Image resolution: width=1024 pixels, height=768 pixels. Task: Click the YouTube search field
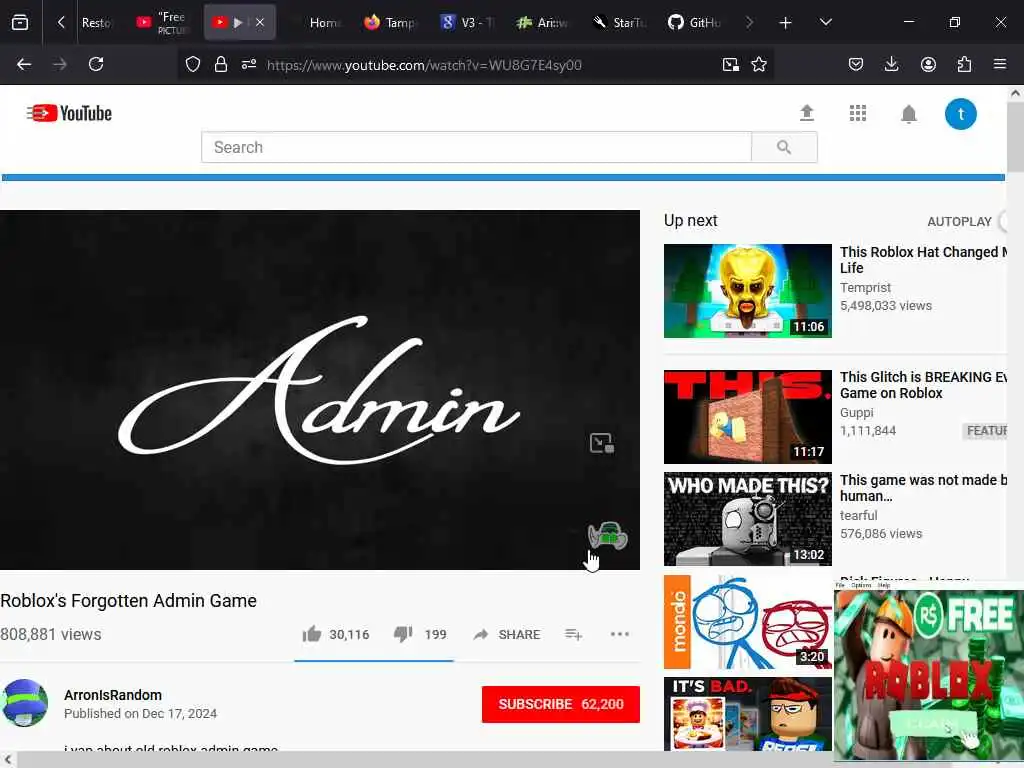476,147
